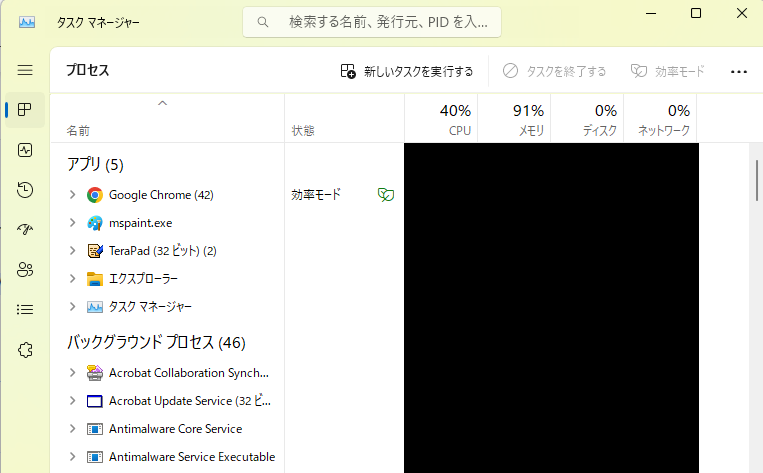The width and height of the screenshot is (763, 473).
Task: Click the アプリ (5) group heading
Action: pyautogui.click(x=95, y=164)
